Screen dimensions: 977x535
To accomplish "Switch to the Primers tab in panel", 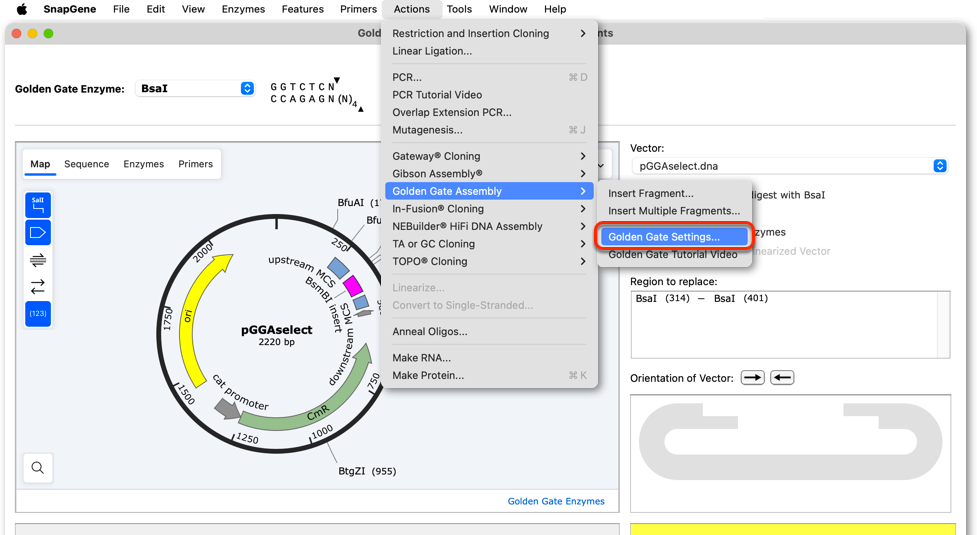I will [x=196, y=164].
